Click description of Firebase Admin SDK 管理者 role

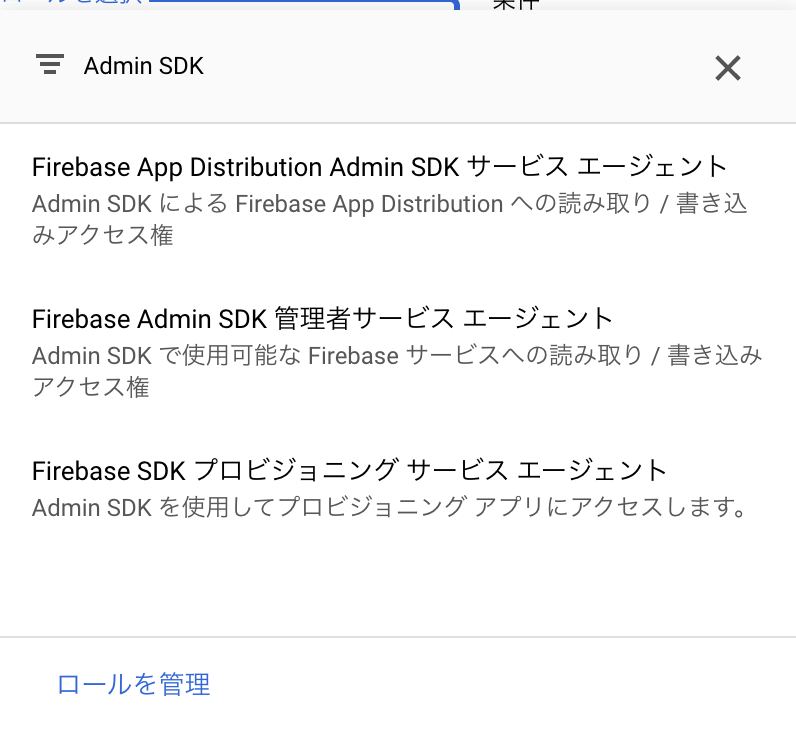click(x=397, y=371)
